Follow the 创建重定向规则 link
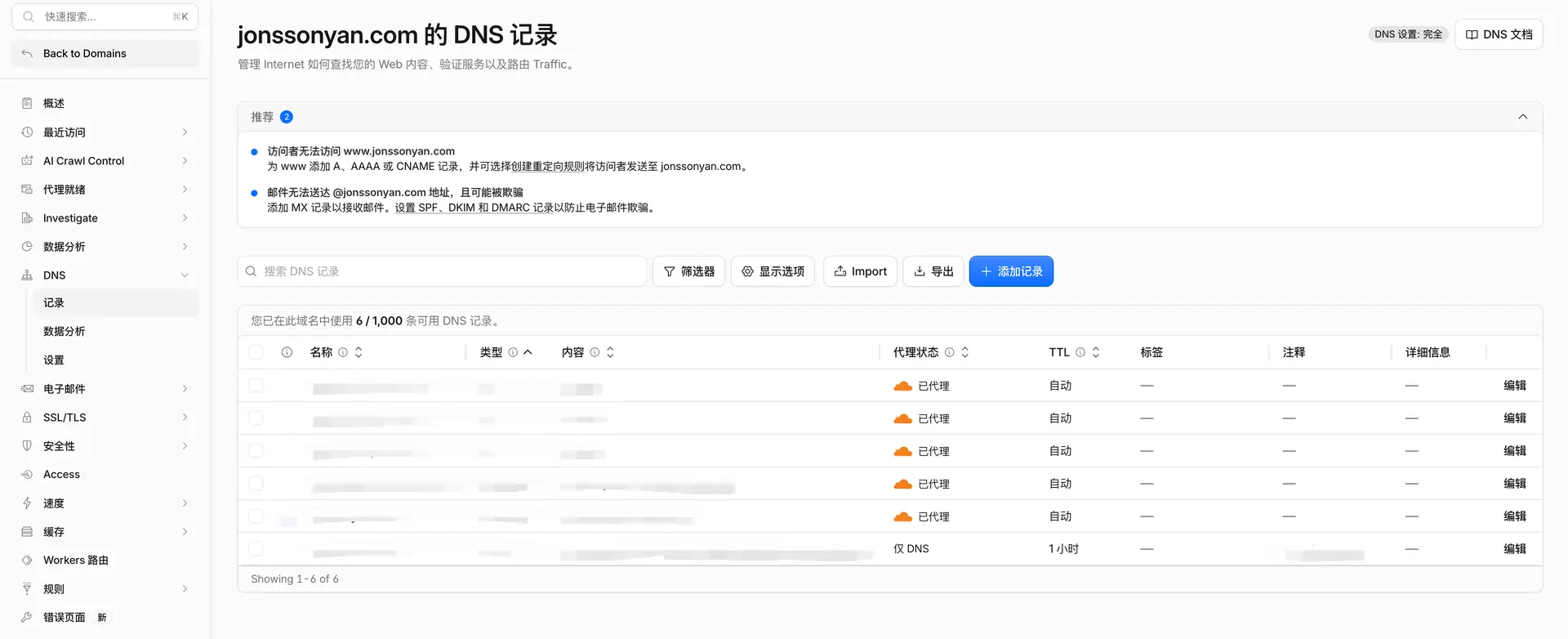 tap(548, 166)
